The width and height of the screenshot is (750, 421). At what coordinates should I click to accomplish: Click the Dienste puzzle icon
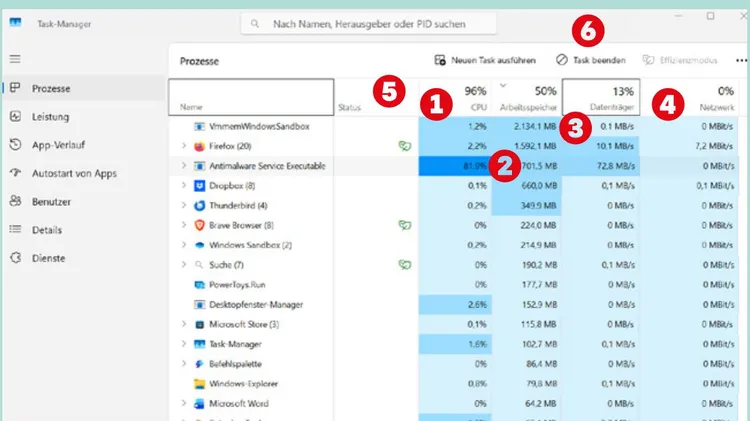[15, 257]
